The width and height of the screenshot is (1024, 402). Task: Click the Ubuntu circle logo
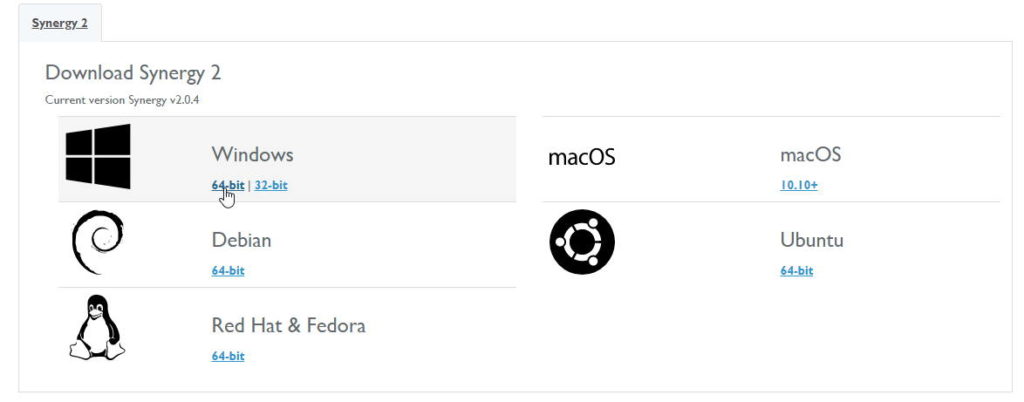pyautogui.click(x=582, y=241)
